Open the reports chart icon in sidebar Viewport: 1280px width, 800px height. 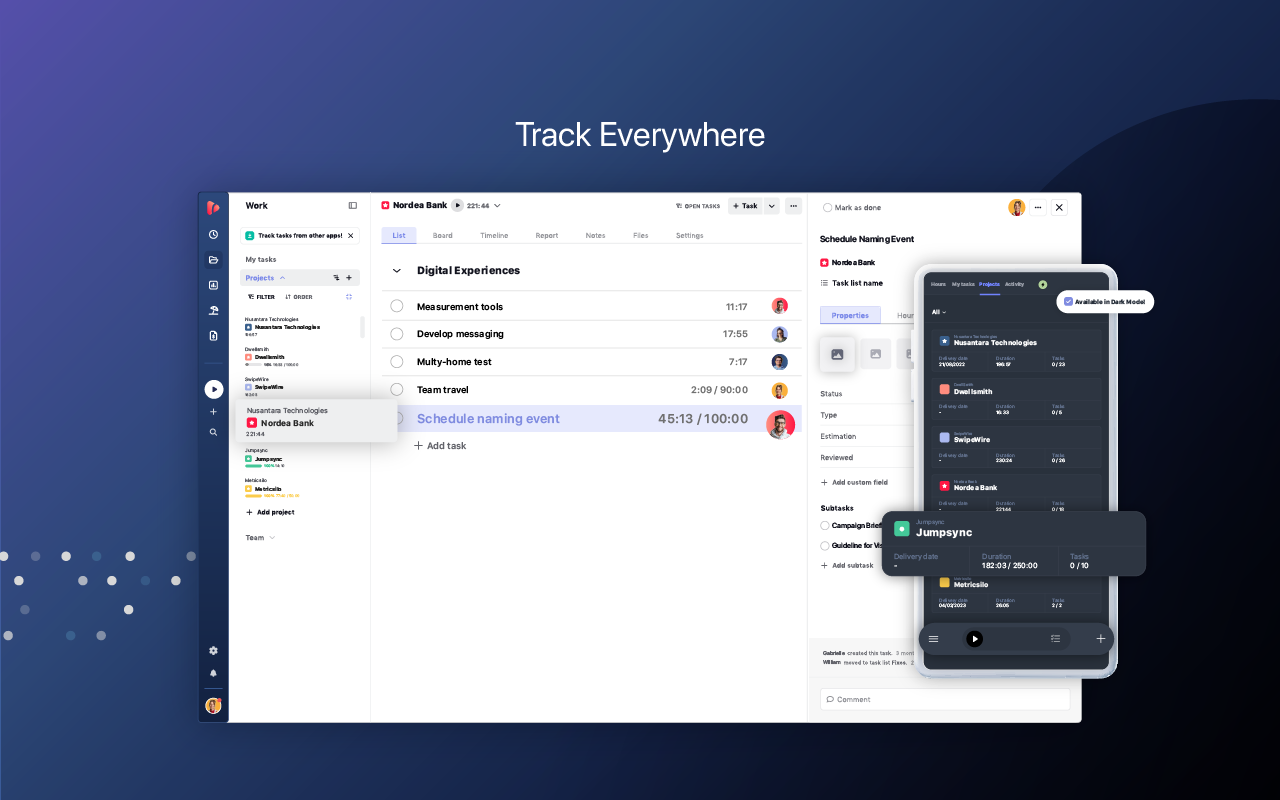(x=213, y=285)
